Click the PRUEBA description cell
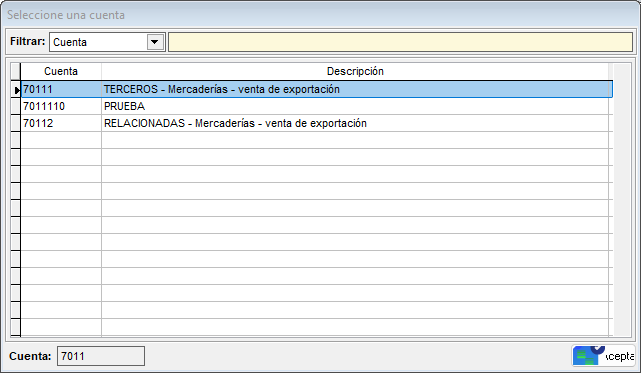This screenshot has width=641, height=373. coord(355,106)
